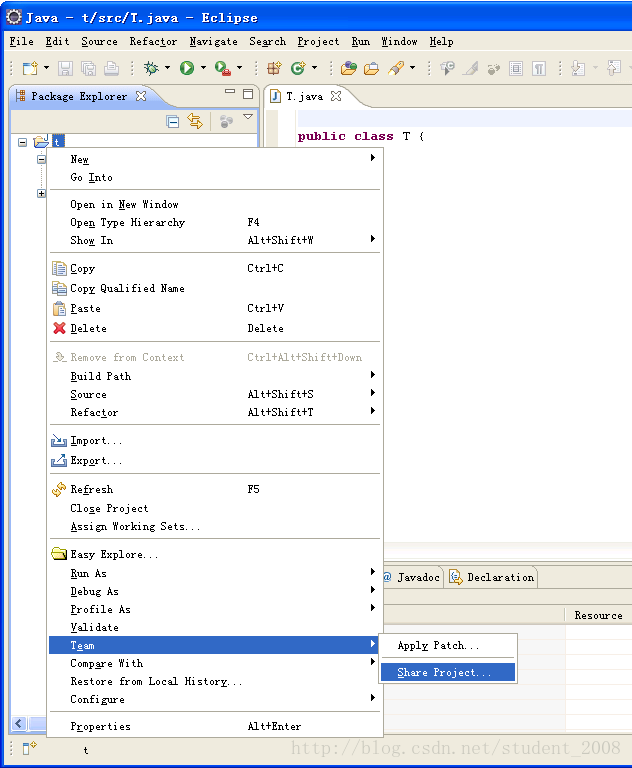Open New Java Class dropdown arrow
The width and height of the screenshot is (632, 768).
pyautogui.click(x=315, y=68)
